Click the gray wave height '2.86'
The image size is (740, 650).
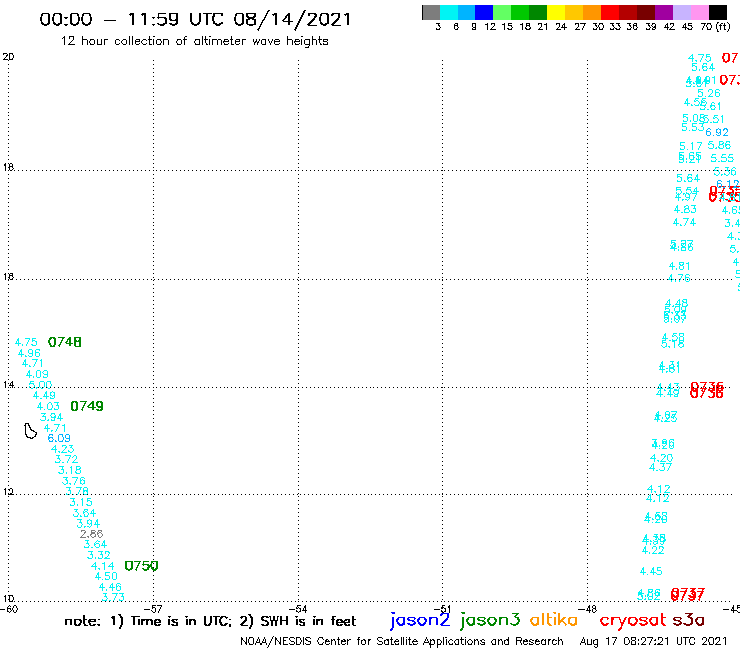[x=92, y=534]
